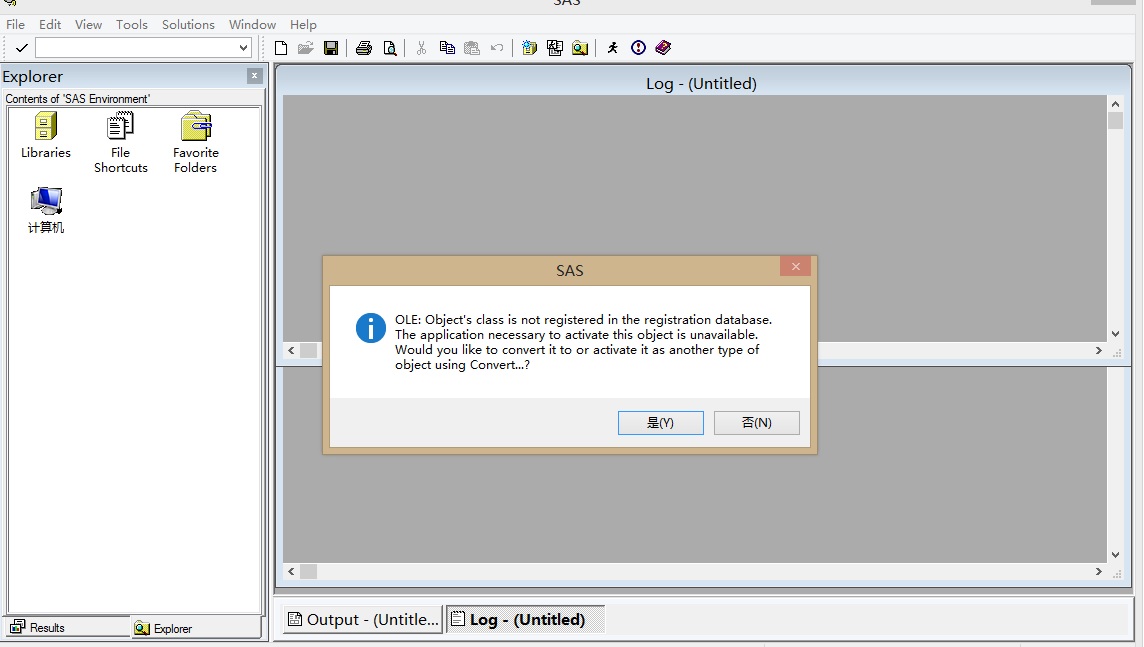This screenshot has height=647, width=1144.
Task: Open the File menu
Action: (15, 25)
